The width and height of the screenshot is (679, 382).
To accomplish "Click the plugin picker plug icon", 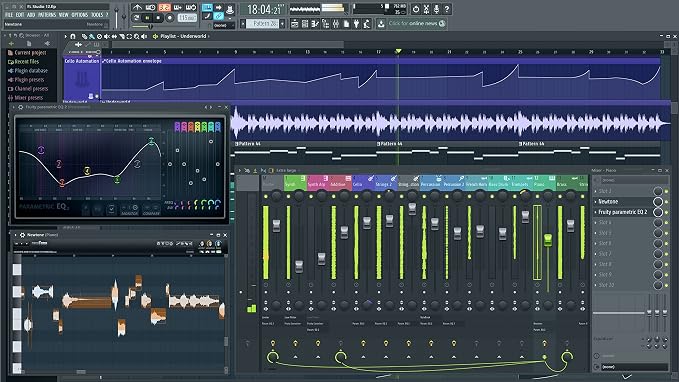I will 356,24.
